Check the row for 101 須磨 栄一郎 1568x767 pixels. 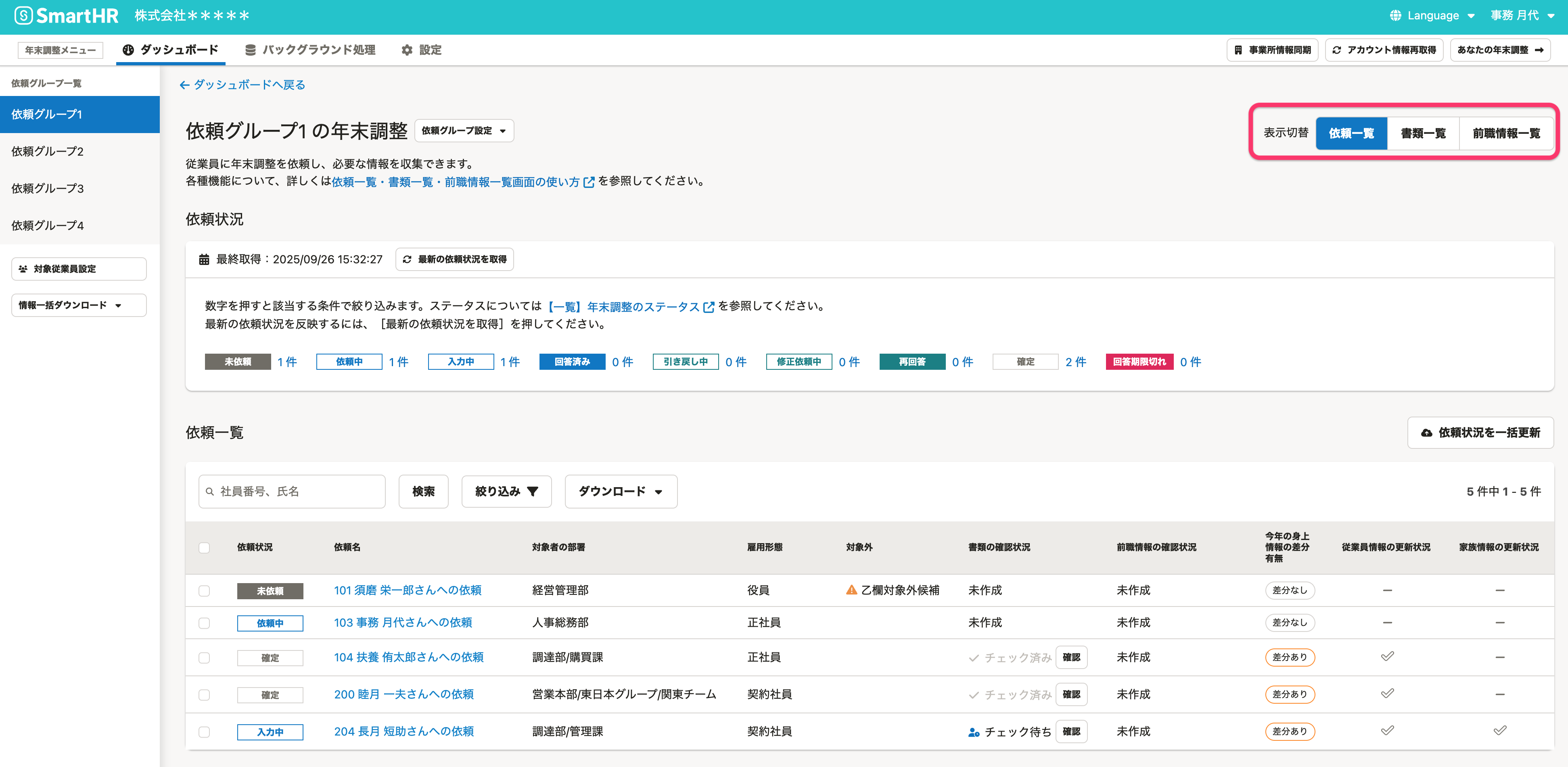click(x=204, y=591)
